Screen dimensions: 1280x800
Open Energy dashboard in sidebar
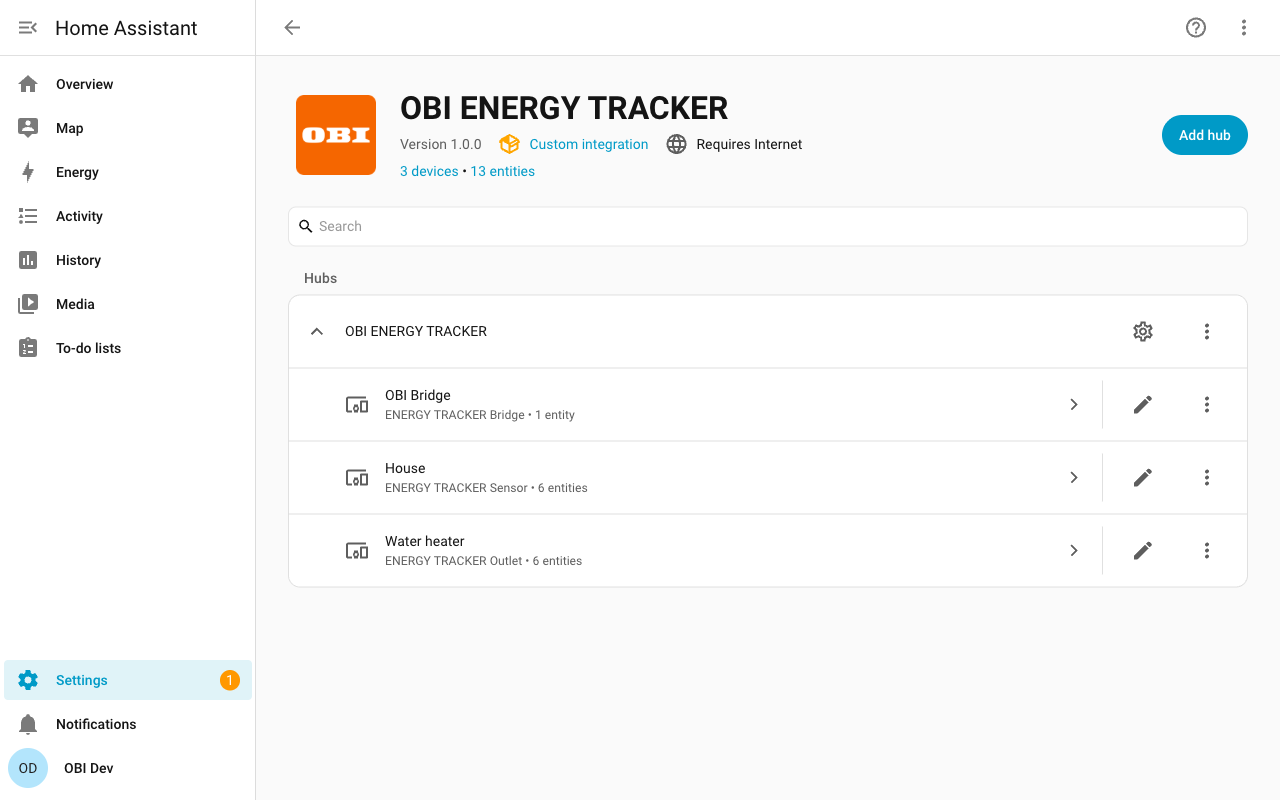(128, 172)
